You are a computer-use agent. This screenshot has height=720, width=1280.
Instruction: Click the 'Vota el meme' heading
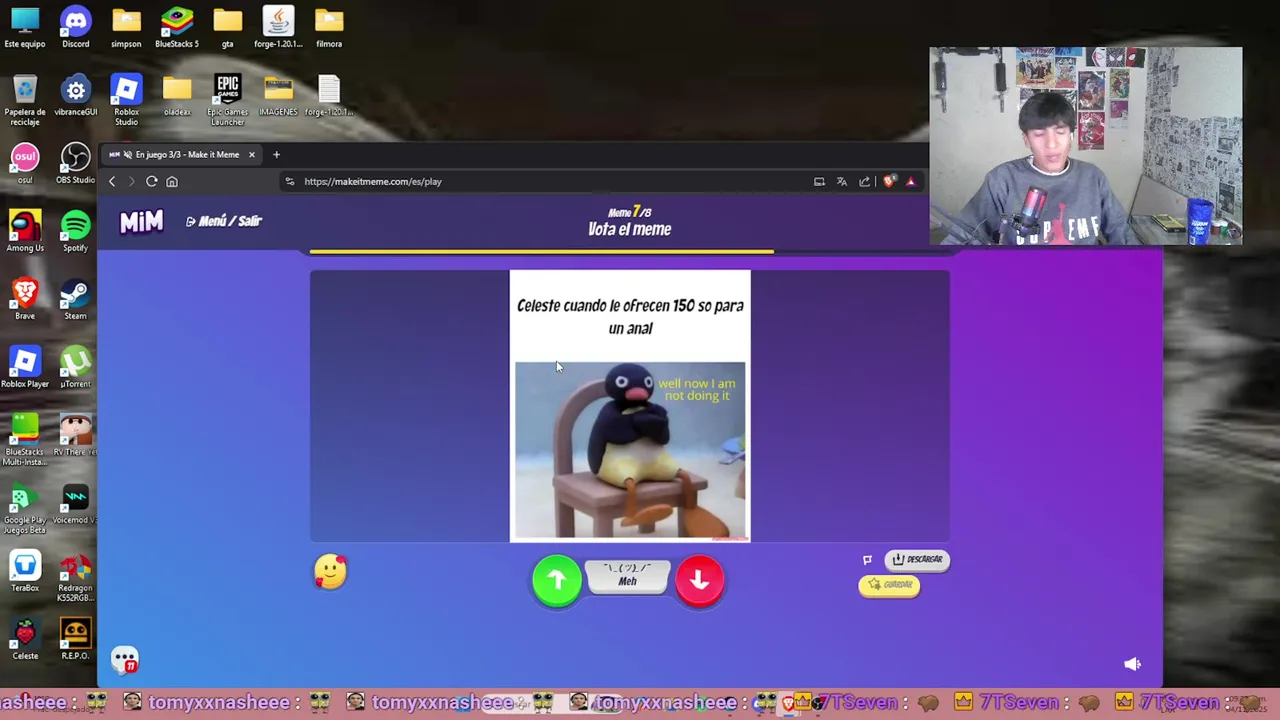click(629, 229)
